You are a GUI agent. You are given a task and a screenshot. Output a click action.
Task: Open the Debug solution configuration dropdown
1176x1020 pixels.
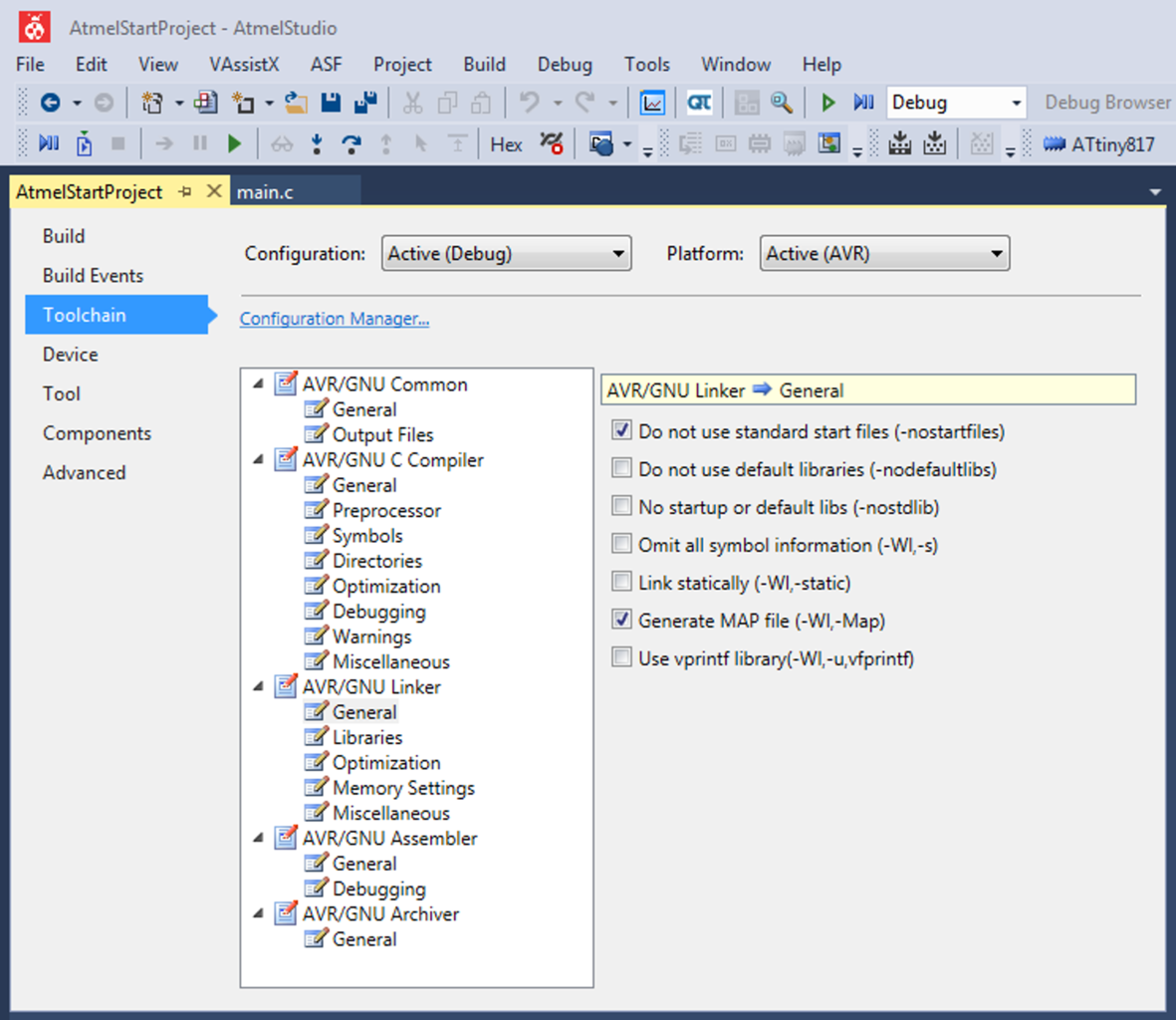[956, 103]
